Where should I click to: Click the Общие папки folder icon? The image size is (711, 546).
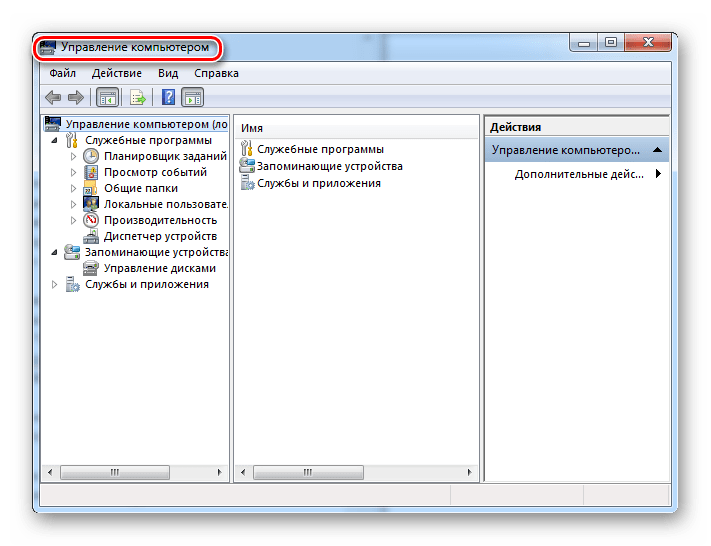[90, 188]
